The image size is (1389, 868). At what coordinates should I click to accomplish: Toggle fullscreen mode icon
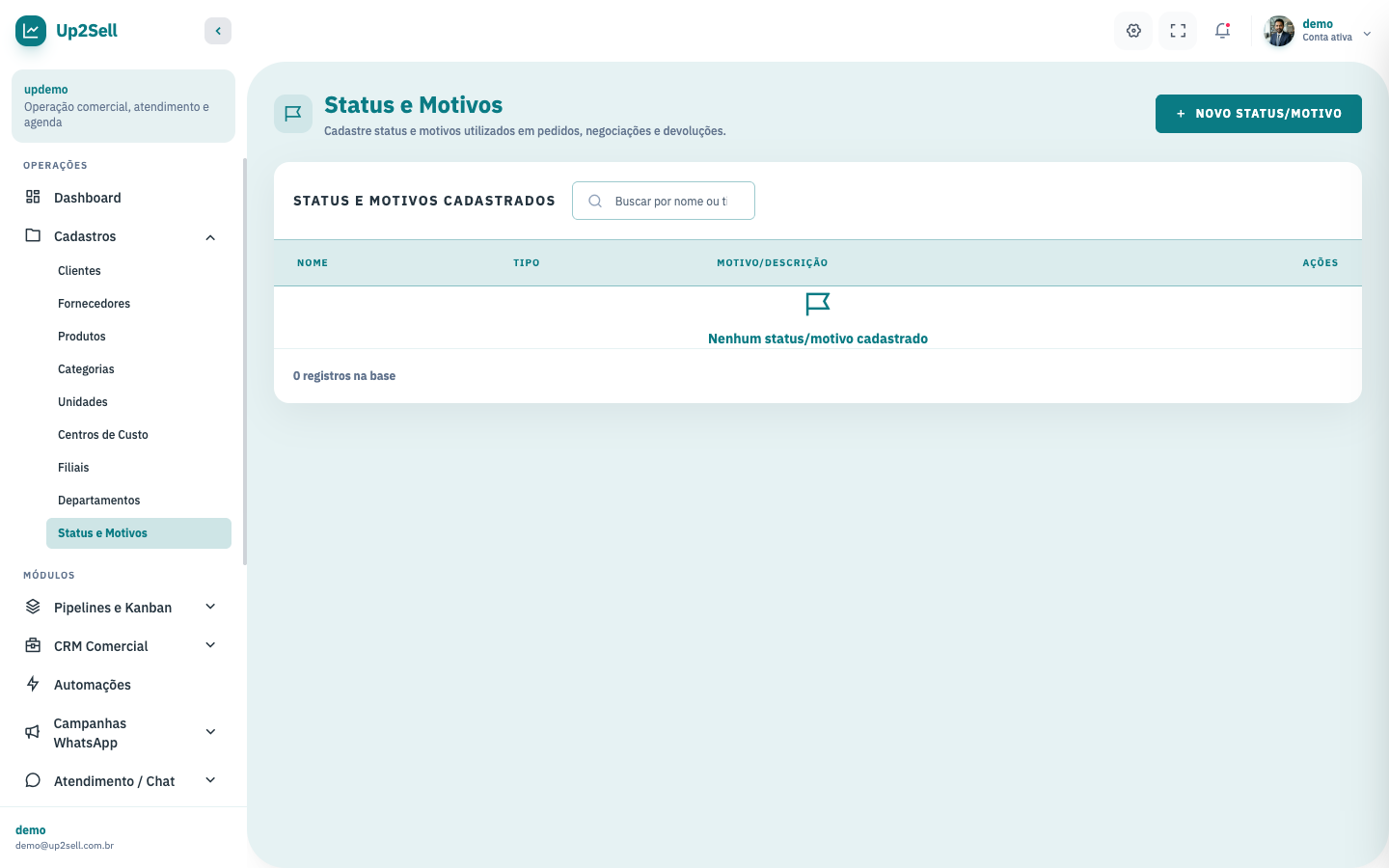click(1178, 31)
